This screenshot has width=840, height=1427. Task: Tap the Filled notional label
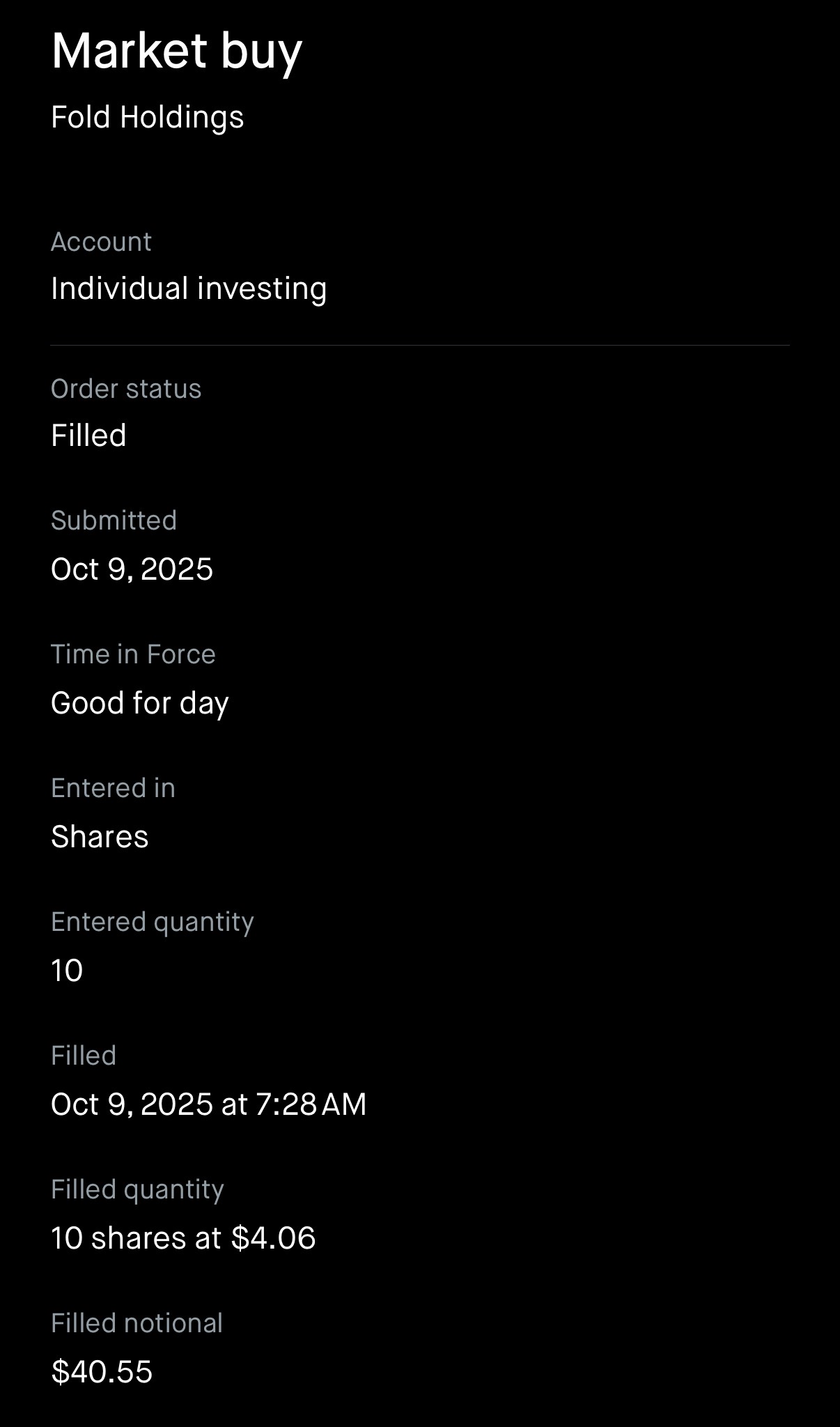137,1323
